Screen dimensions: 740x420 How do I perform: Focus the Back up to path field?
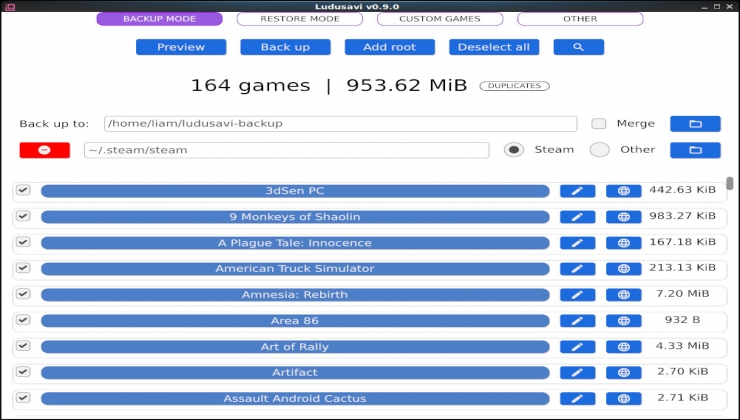(x=340, y=124)
